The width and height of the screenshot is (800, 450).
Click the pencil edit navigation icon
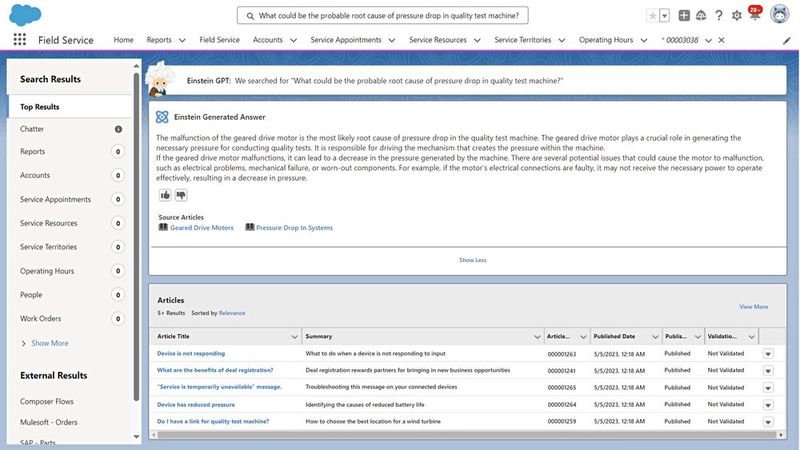pyautogui.click(x=786, y=41)
